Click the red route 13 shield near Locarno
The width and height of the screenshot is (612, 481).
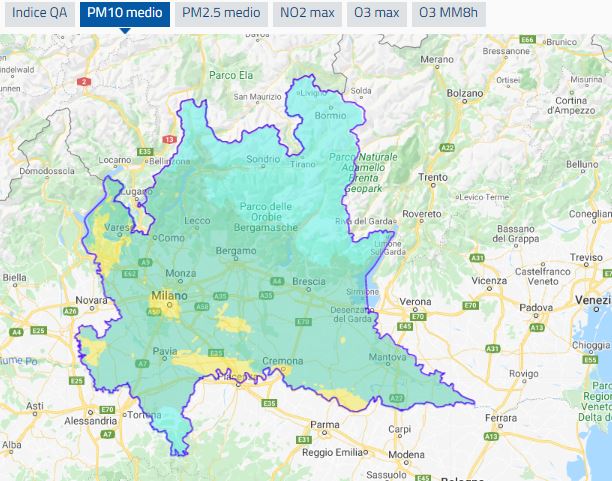[x=170, y=139]
